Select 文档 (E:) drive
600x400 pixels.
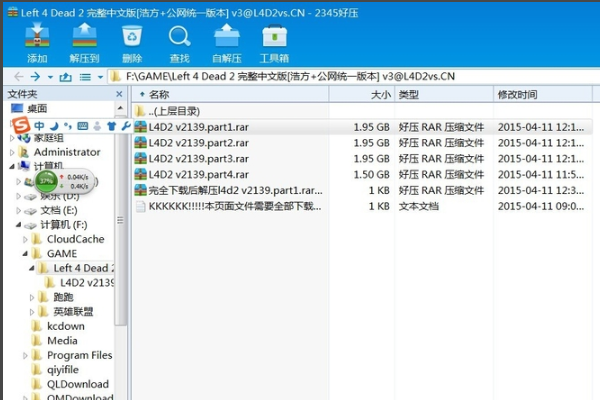tap(59, 211)
